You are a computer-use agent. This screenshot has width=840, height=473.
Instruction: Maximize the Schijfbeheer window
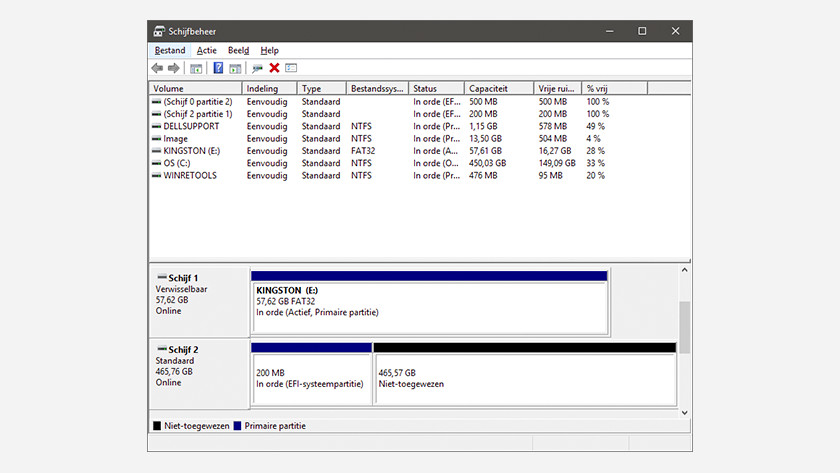point(642,31)
